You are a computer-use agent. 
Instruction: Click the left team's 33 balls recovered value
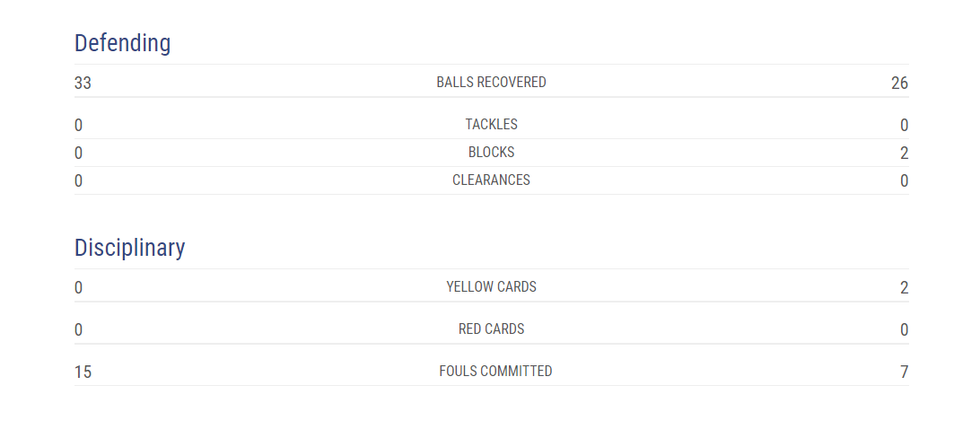[x=83, y=83]
